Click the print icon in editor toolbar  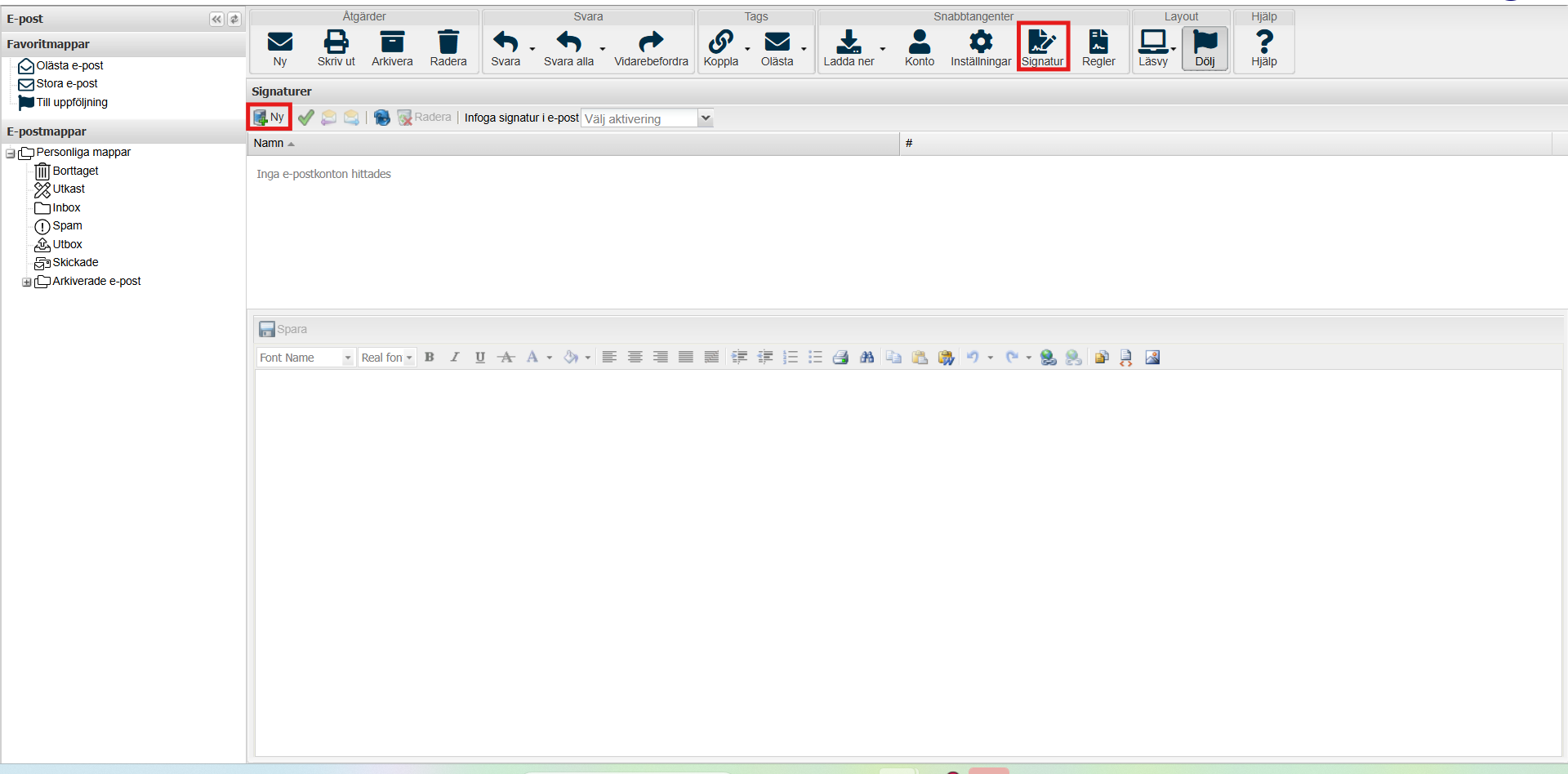click(x=840, y=358)
